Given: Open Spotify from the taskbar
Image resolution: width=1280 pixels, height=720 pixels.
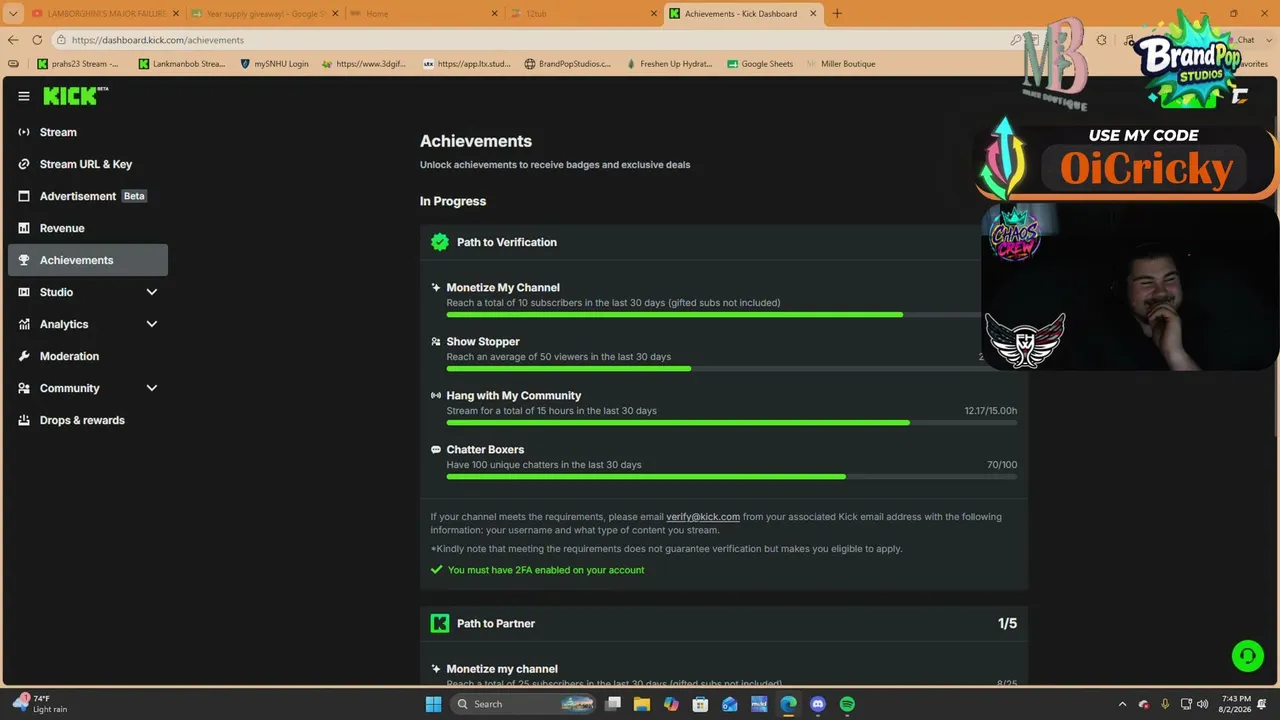Looking at the screenshot, I should tap(847, 704).
